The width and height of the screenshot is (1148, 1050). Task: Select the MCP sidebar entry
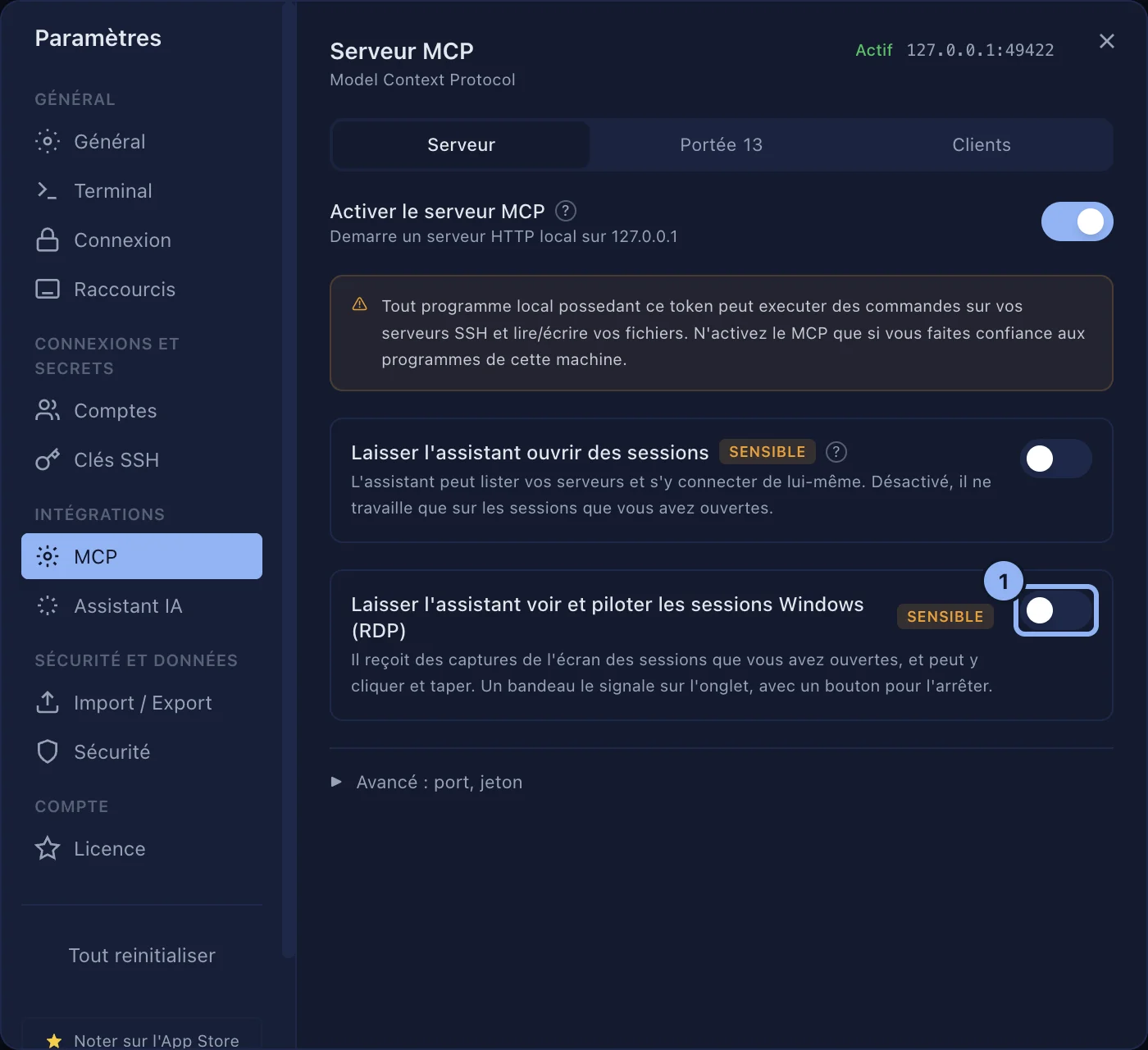(x=142, y=556)
